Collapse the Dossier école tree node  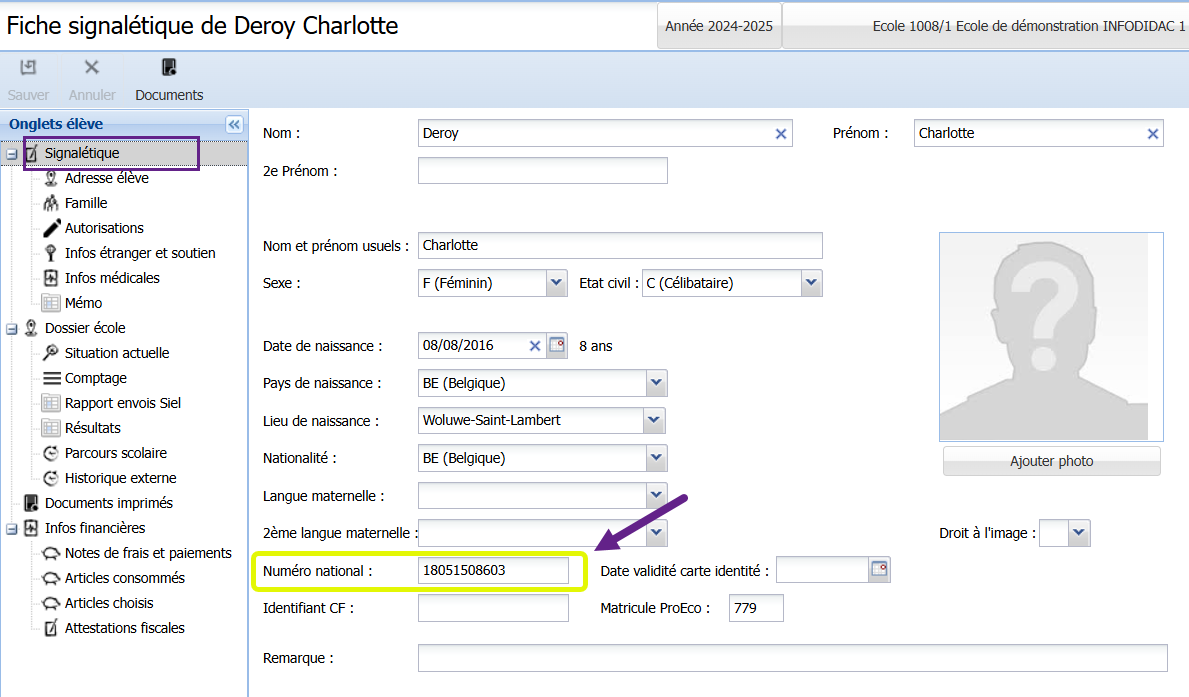pos(12,328)
